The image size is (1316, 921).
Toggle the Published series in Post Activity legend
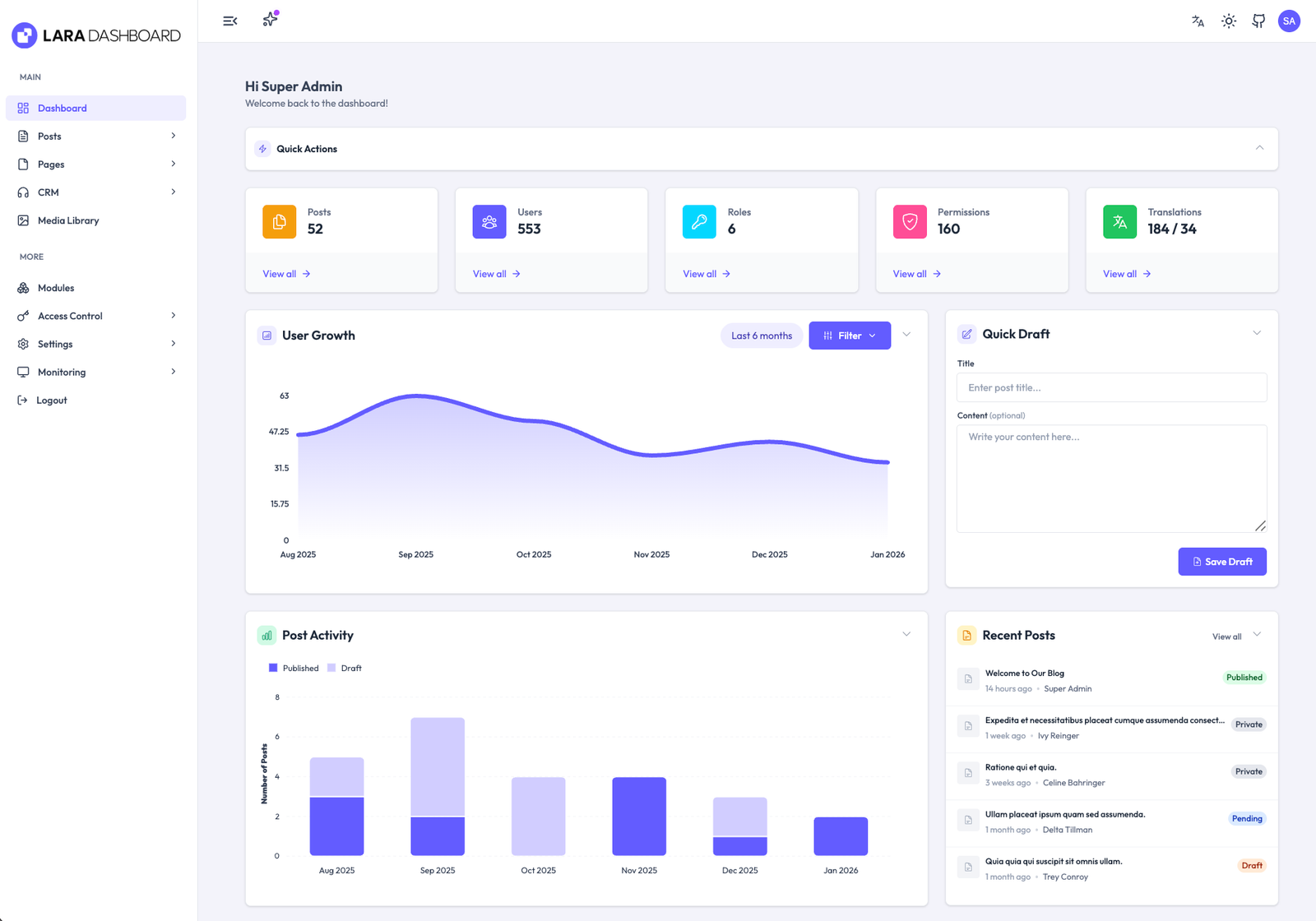point(293,668)
